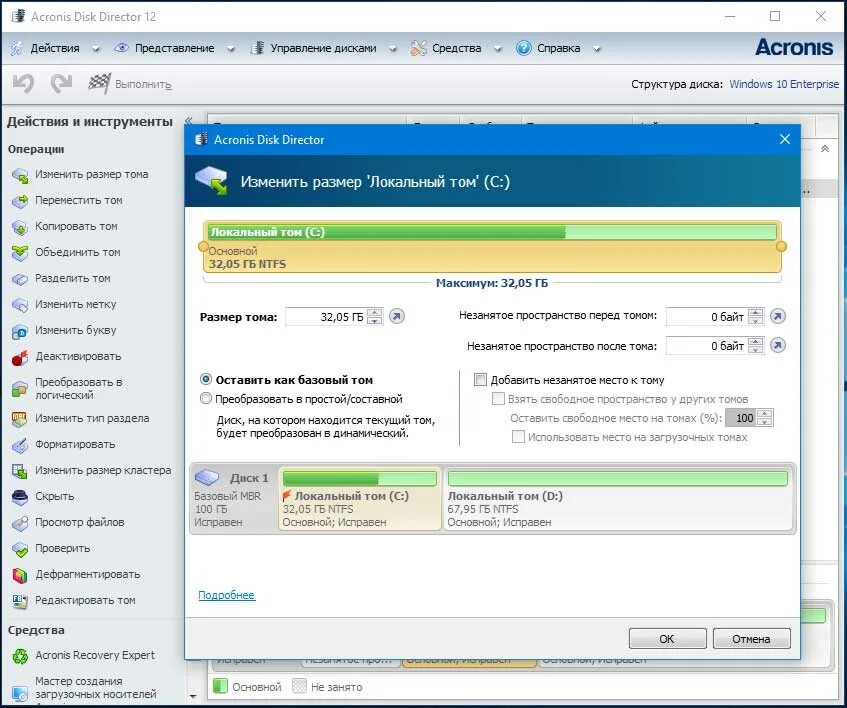Click maximize arrow next to Размер тома
The width and height of the screenshot is (847, 708).
coord(397,316)
